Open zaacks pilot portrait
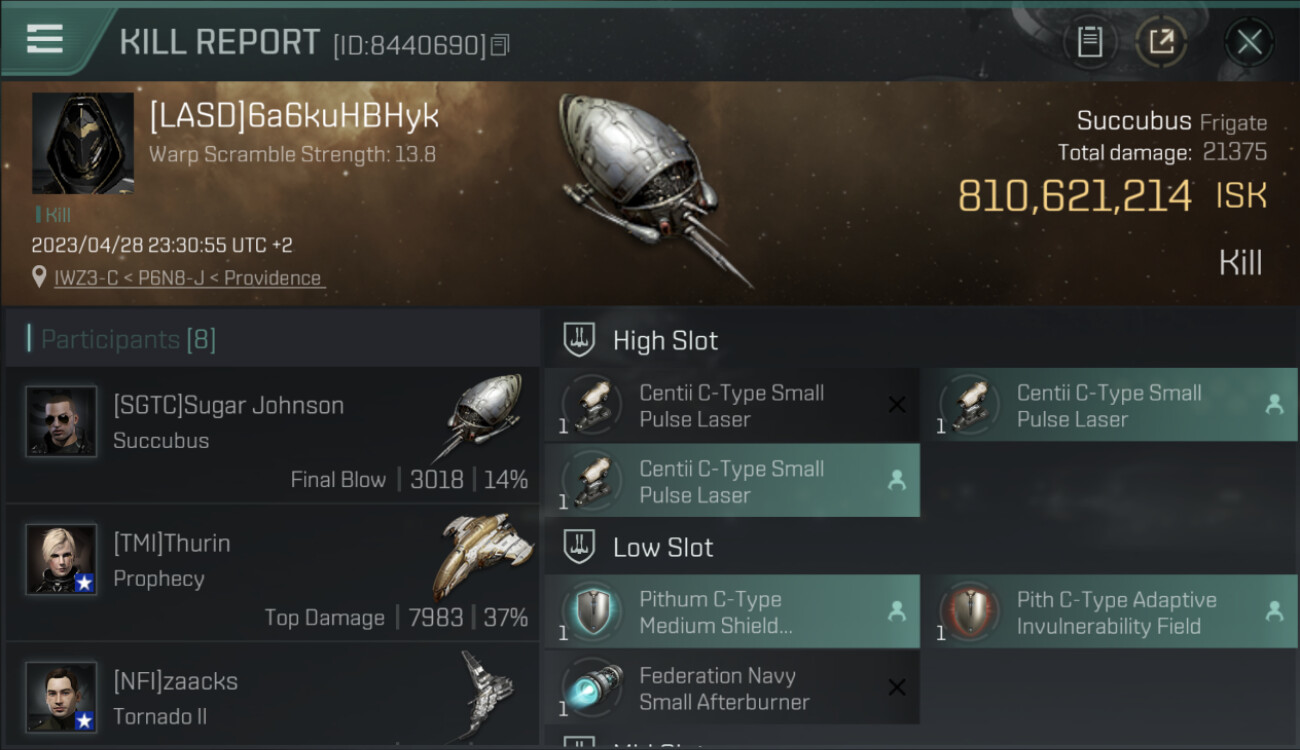1300x750 pixels. click(x=61, y=697)
